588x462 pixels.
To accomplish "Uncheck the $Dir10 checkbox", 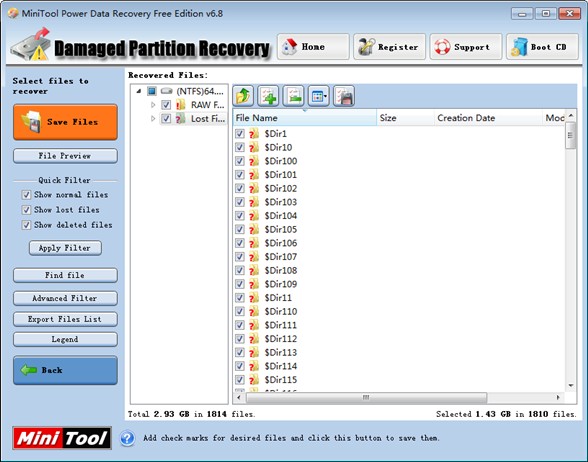I will click(240, 147).
